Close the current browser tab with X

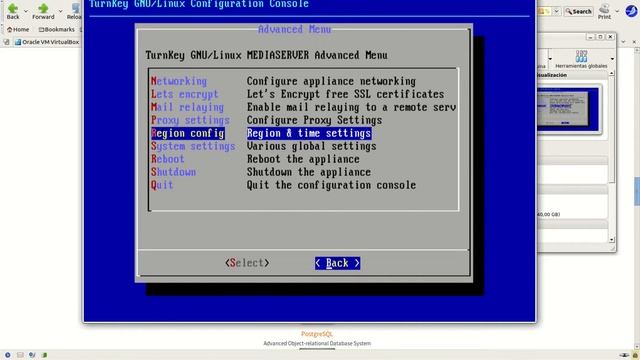[x=634, y=42]
